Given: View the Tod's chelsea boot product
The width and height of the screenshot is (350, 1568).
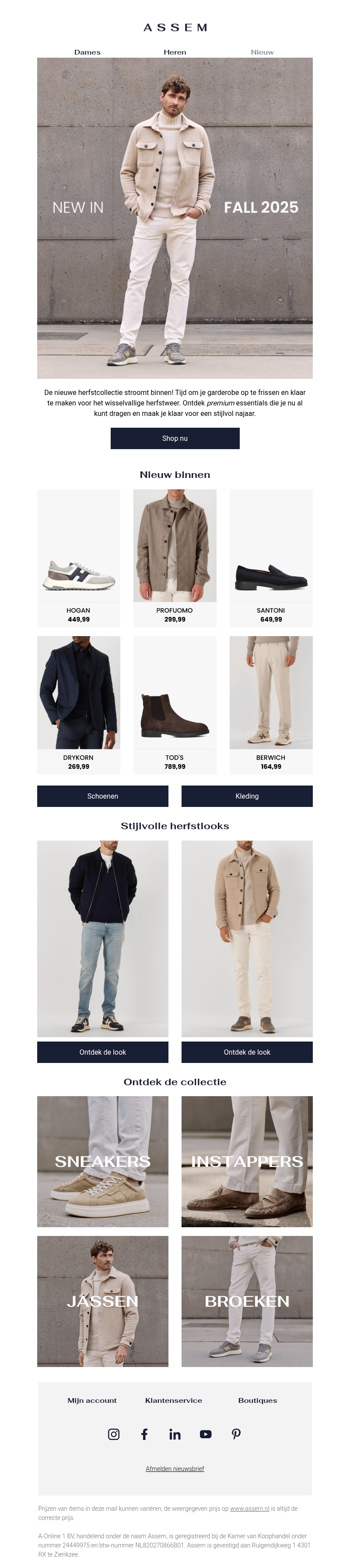Looking at the screenshot, I should [x=175, y=693].
